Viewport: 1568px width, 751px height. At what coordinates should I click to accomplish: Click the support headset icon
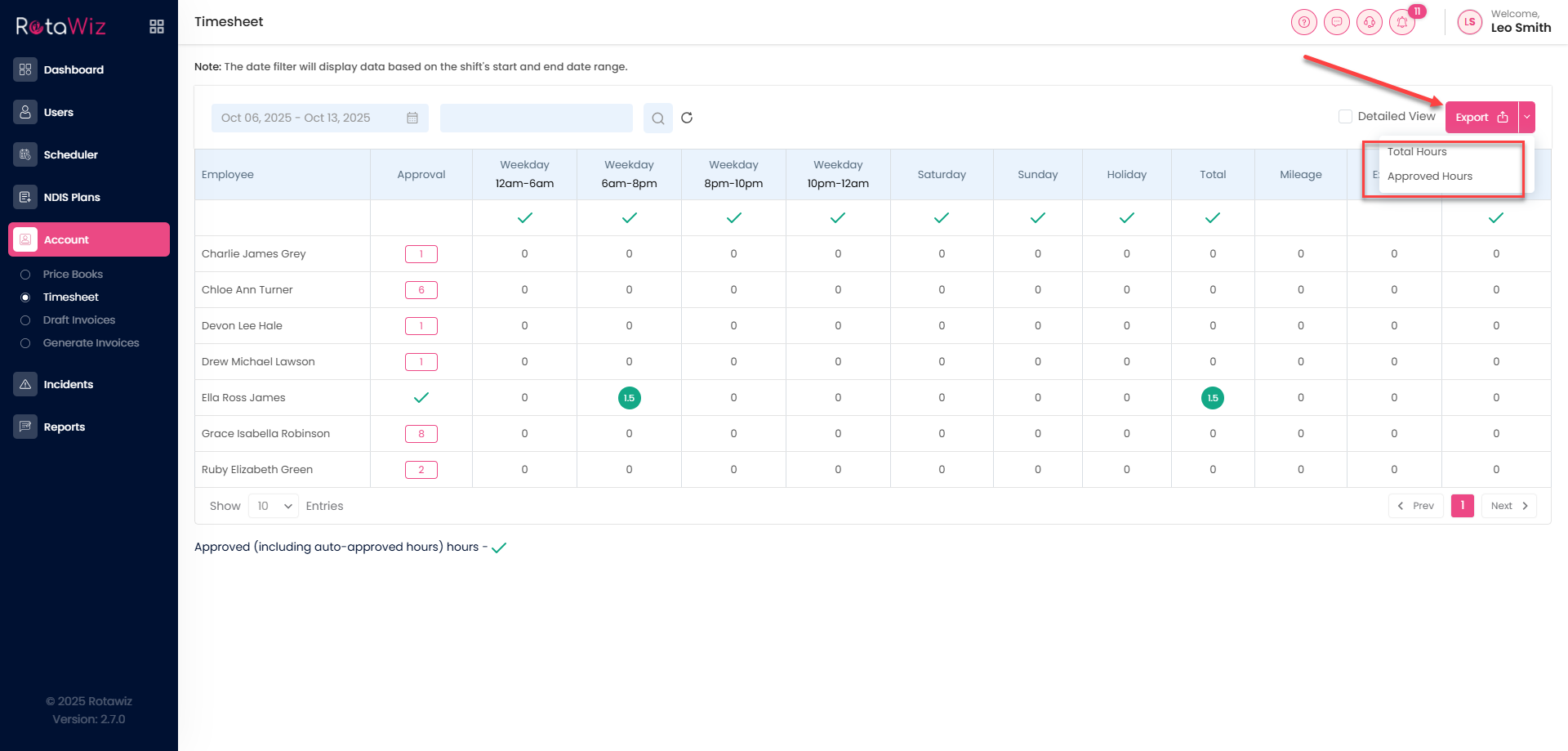pyautogui.click(x=1370, y=22)
